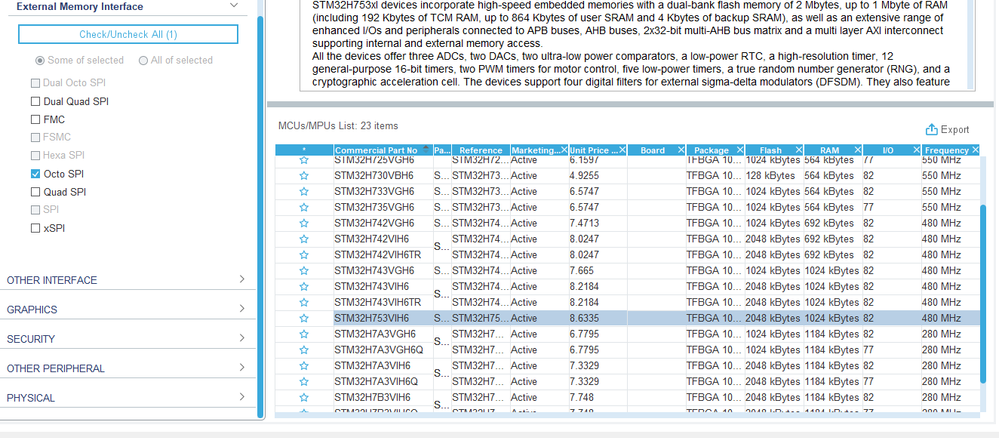Uncheck Octo SPI
This screenshot has width=999, height=438.
click(x=36, y=173)
